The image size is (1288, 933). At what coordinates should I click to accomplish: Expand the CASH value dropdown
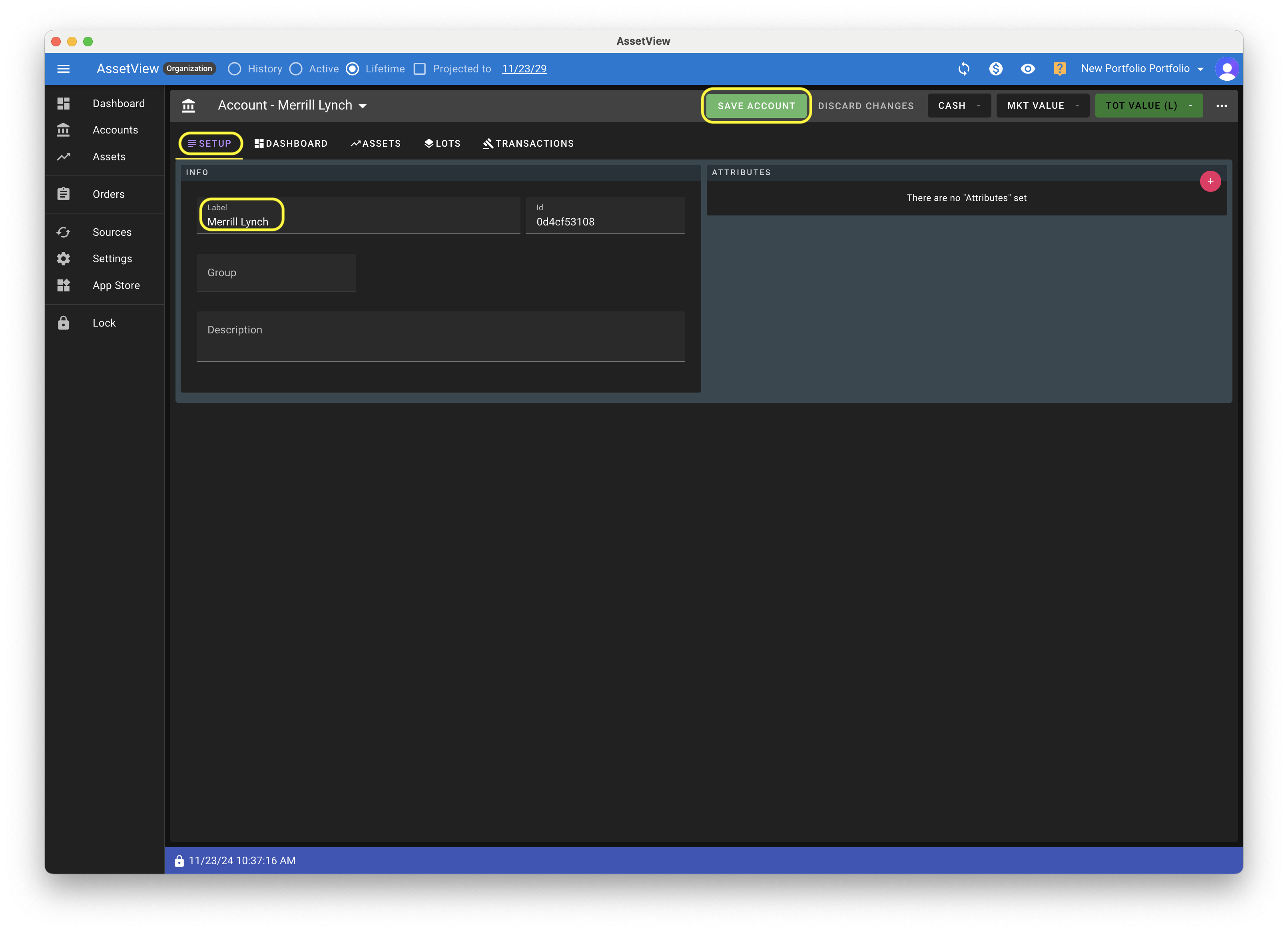[959, 106]
